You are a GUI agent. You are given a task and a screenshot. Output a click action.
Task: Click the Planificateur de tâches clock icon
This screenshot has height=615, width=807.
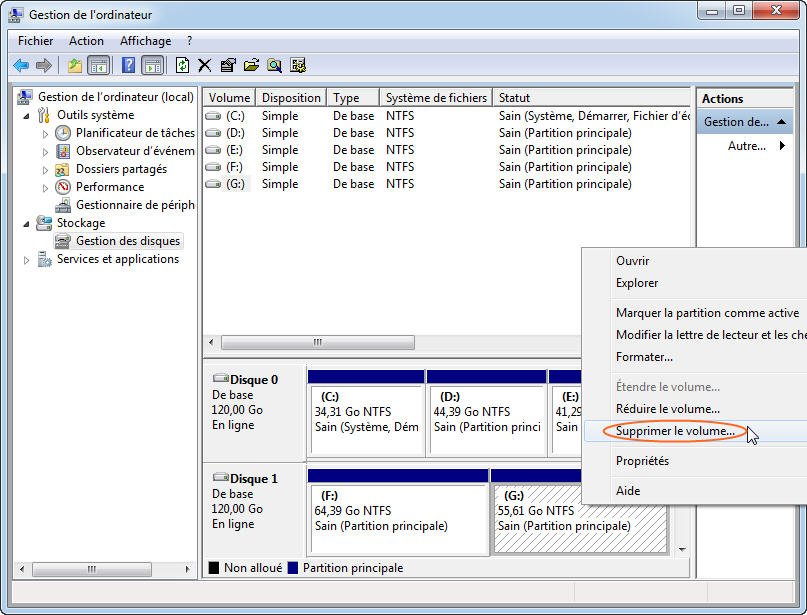pos(63,133)
